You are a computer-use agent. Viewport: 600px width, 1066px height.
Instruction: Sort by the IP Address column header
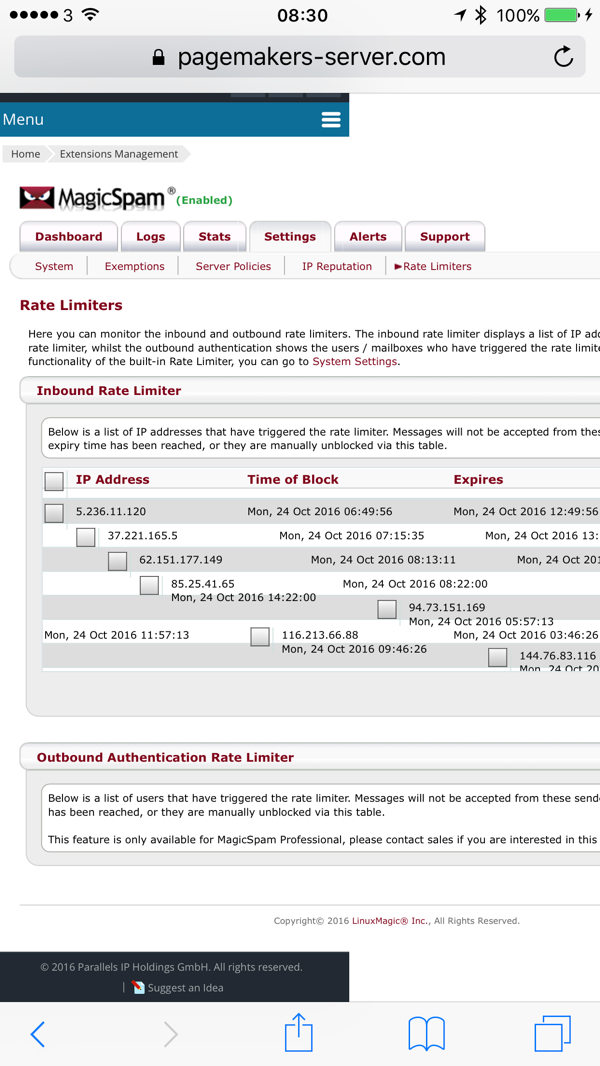(x=112, y=480)
